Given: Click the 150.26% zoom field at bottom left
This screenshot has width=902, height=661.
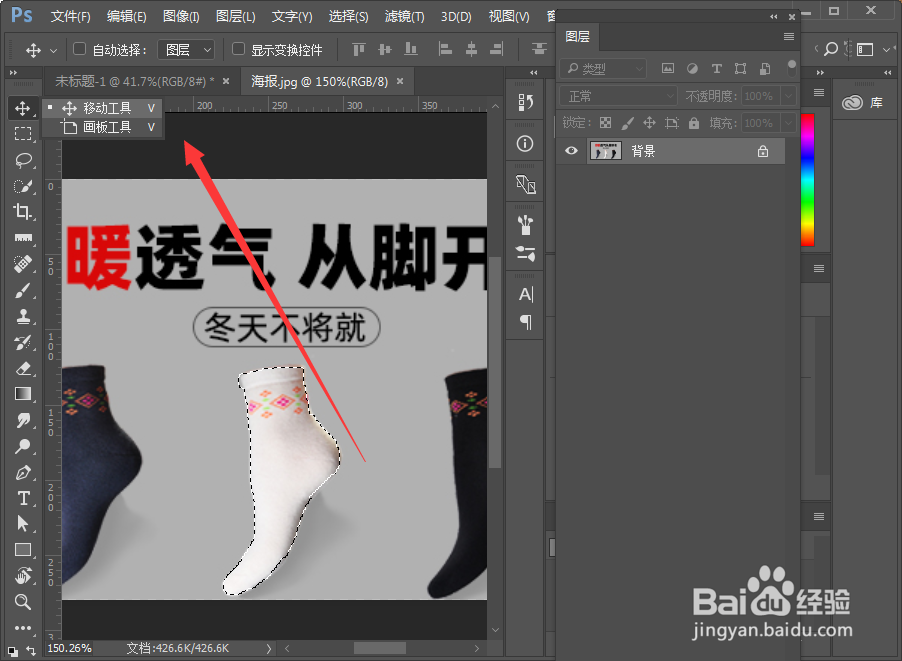Looking at the screenshot, I should pos(69,648).
